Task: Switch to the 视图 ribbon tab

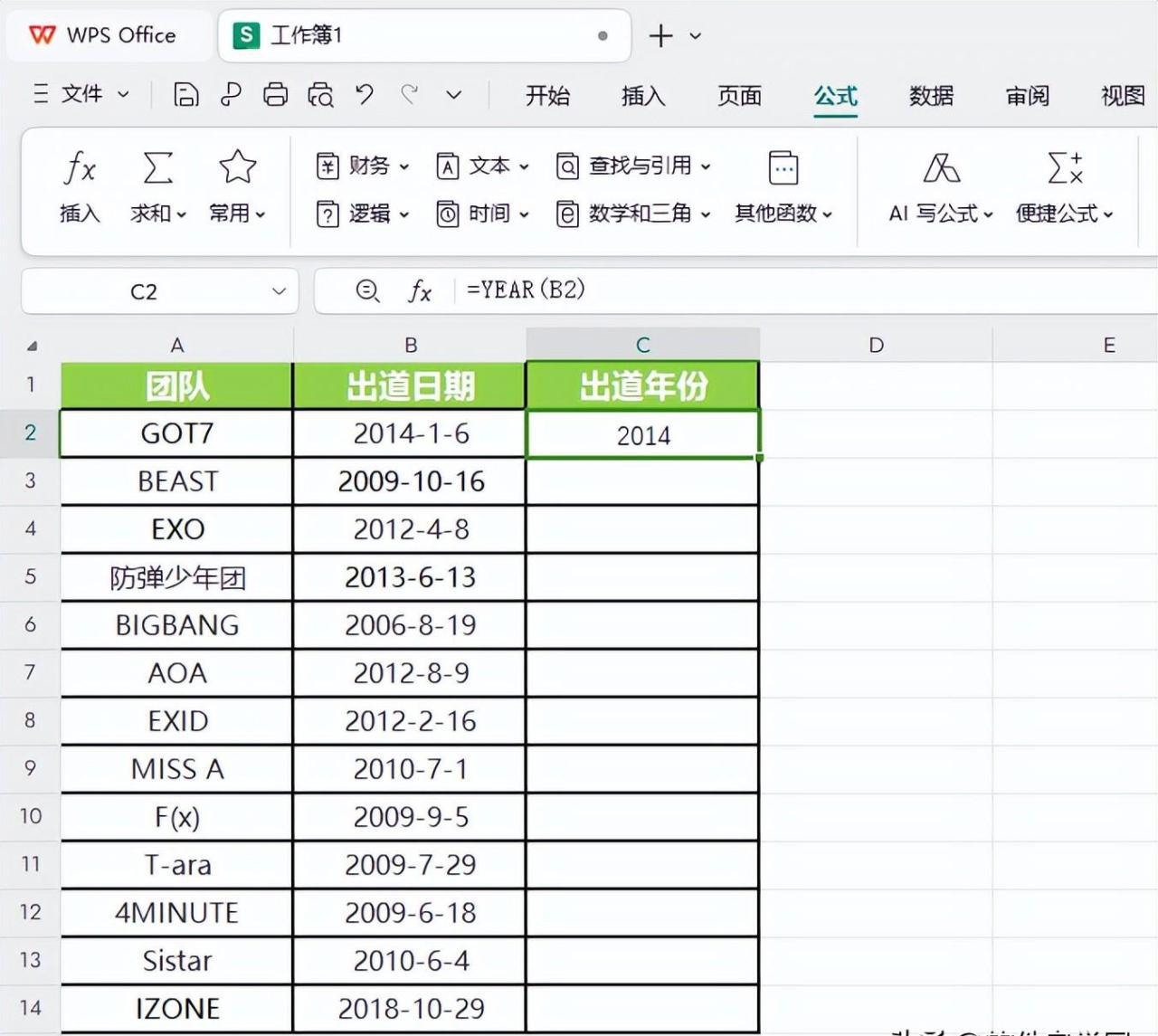Action: (x=1123, y=95)
